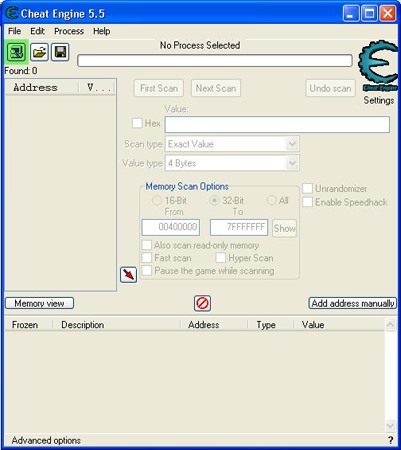Image resolution: width=401 pixels, height=450 pixels.
Task: Click the red no-entry clear list icon
Action: tap(202, 303)
